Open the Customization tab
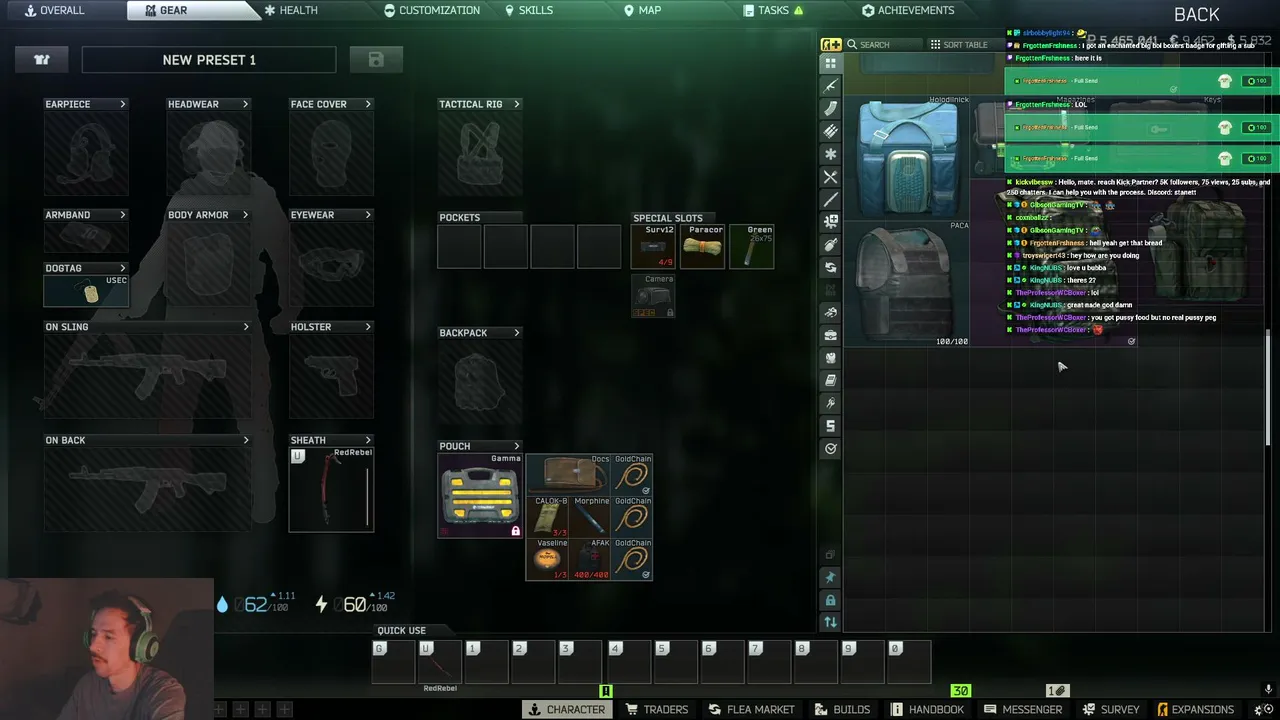 pyautogui.click(x=432, y=10)
